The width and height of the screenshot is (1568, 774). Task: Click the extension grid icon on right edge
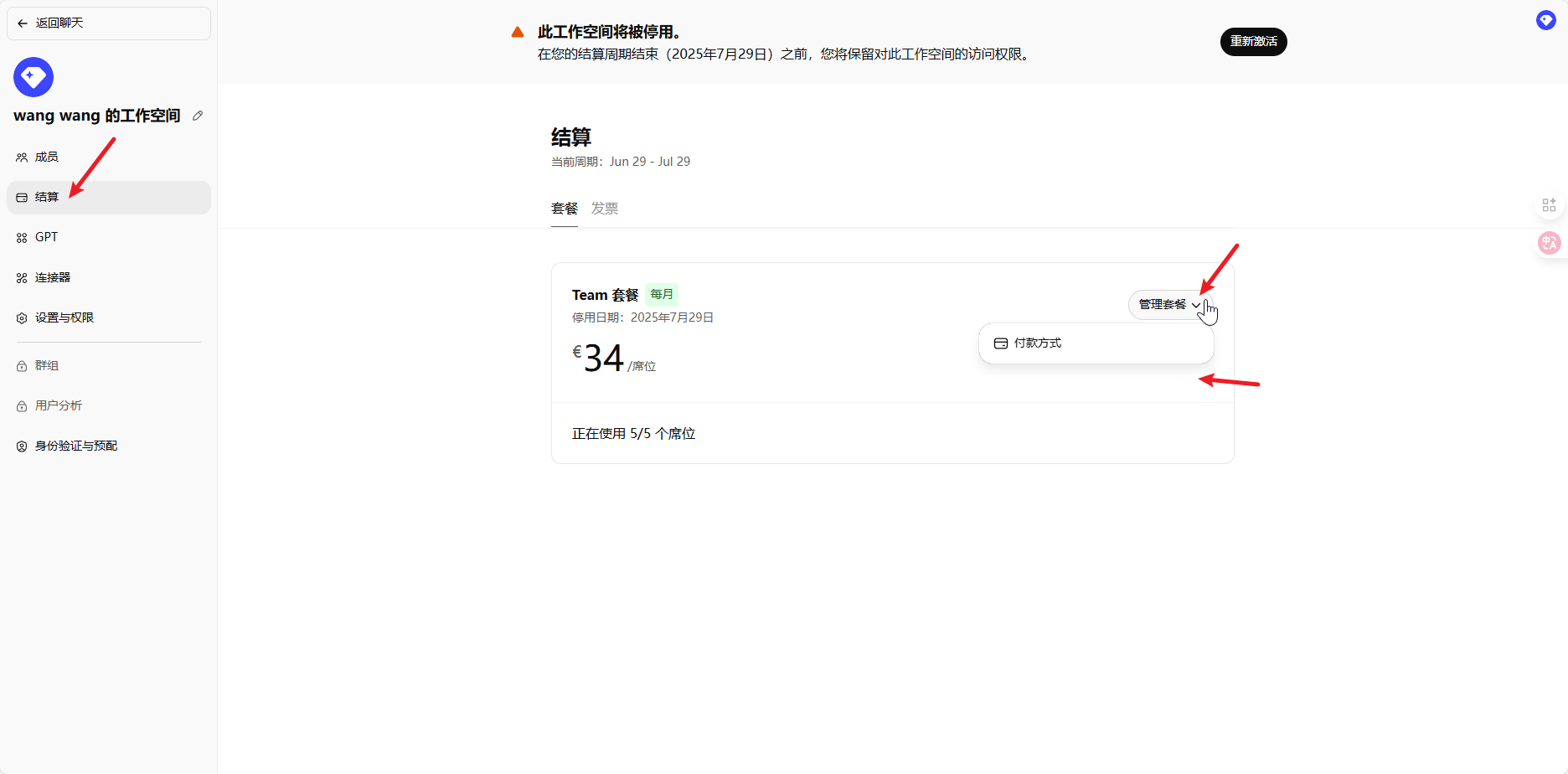tap(1549, 204)
